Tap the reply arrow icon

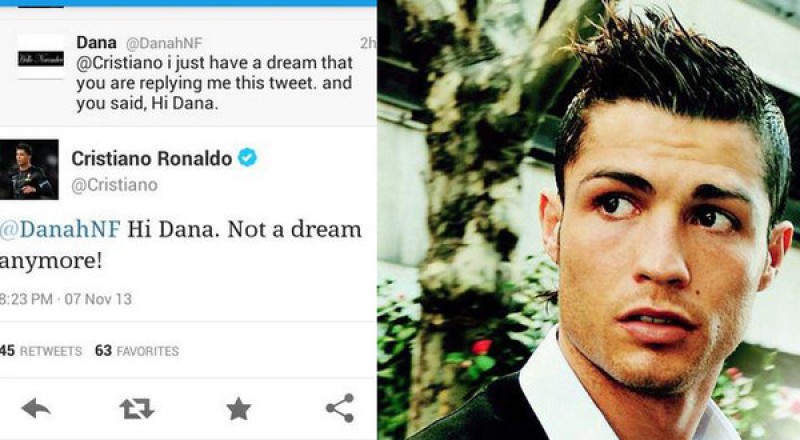coord(36,408)
